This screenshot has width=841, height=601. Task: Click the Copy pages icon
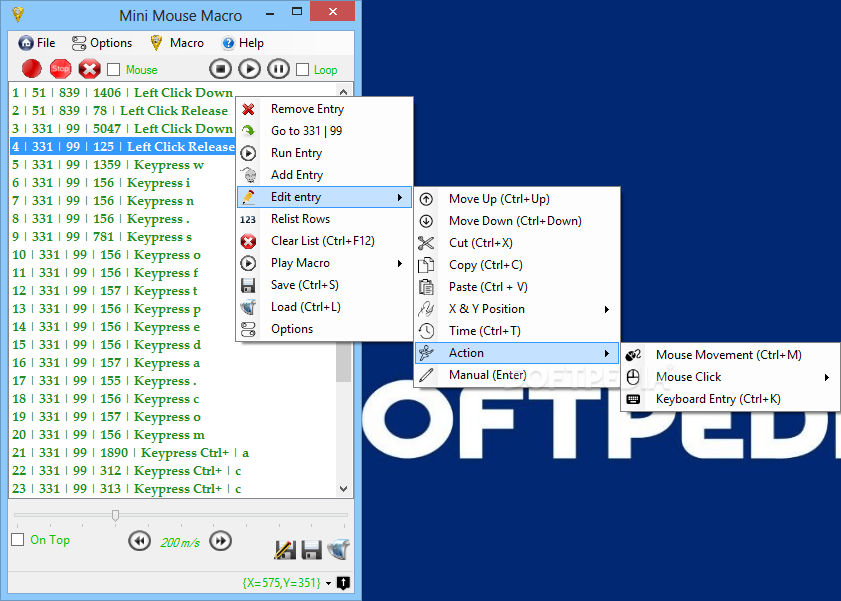click(426, 265)
